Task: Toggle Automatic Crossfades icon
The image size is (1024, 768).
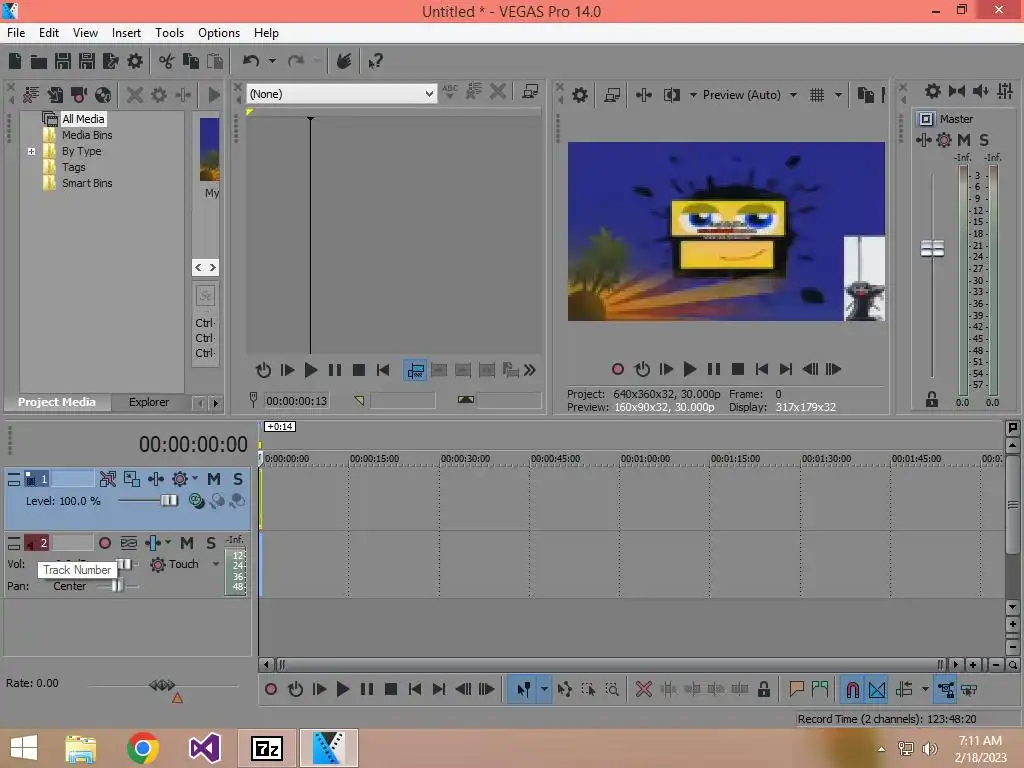Action: pos(877,689)
